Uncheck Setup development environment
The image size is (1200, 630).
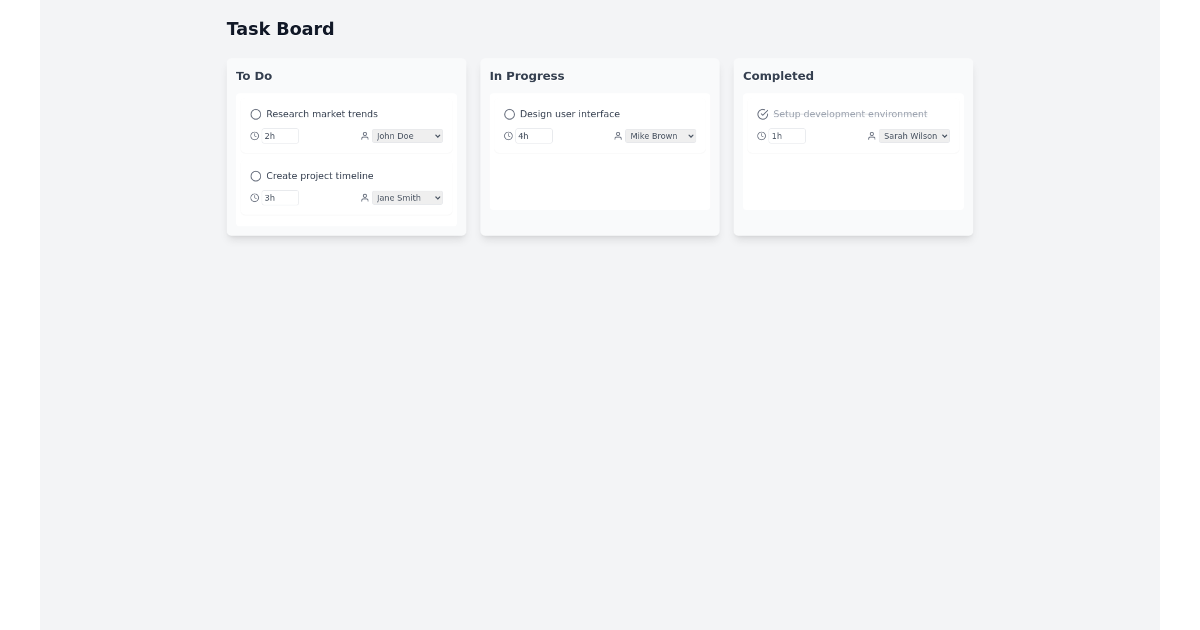tap(763, 114)
